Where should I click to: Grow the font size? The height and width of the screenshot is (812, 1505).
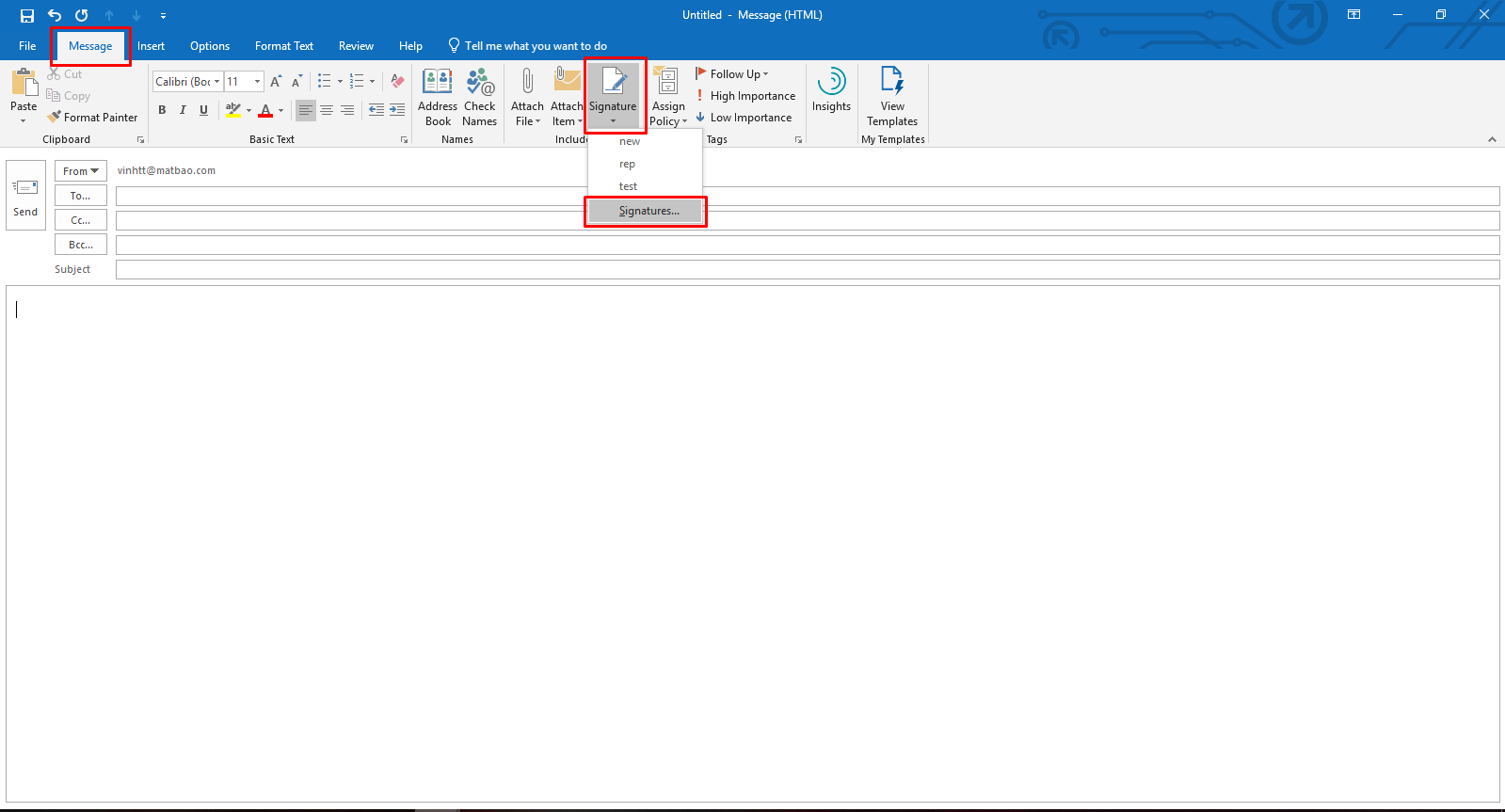click(276, 82)
